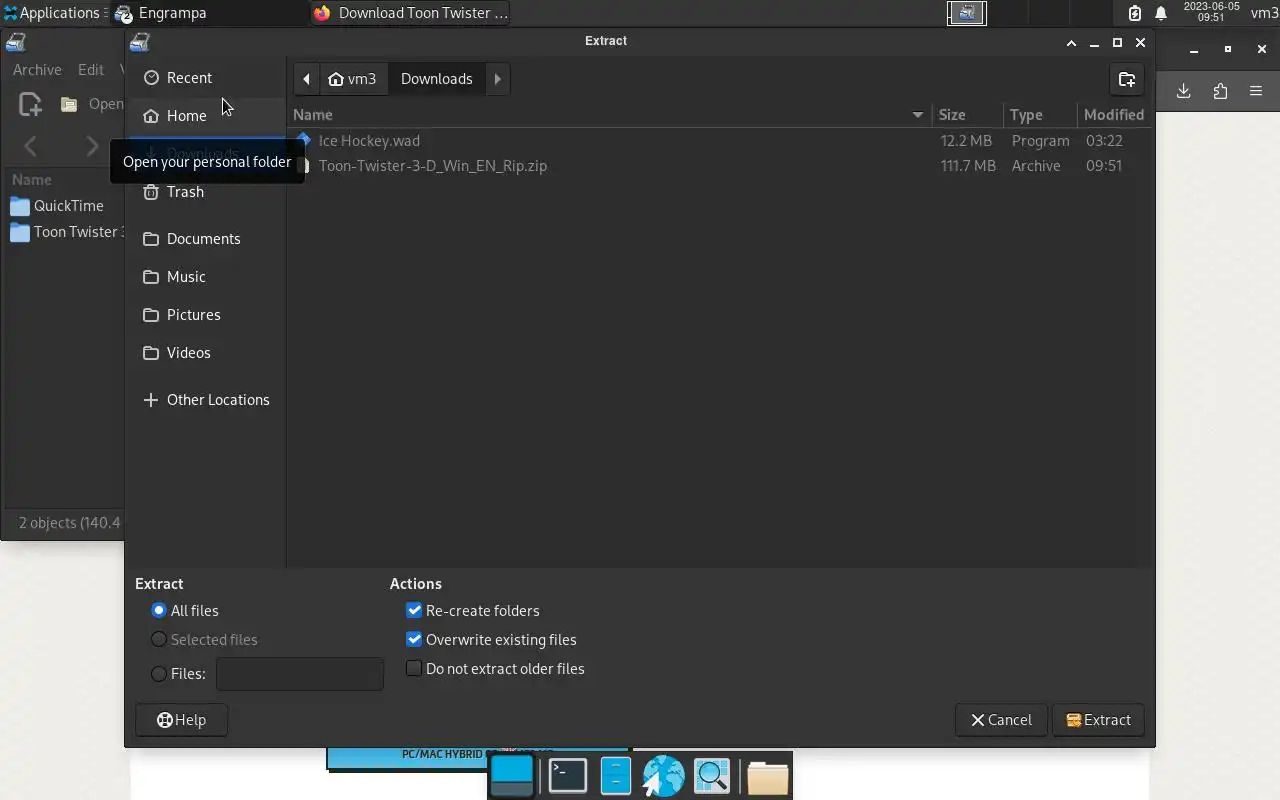This screenshot has height=800, width=1280.
Task: Go to Home in the sidebar
Action: [x=205, y=116]
